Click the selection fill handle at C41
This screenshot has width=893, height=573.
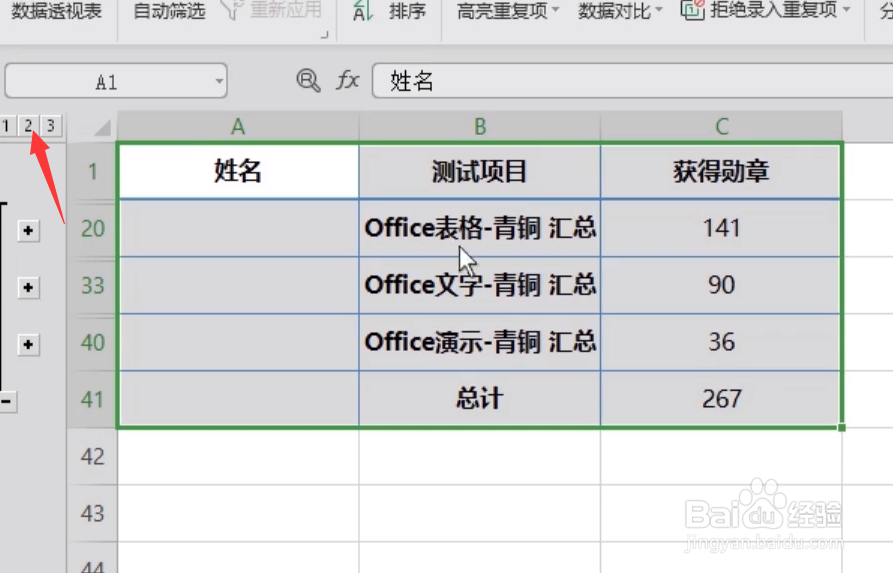[842, 428]
